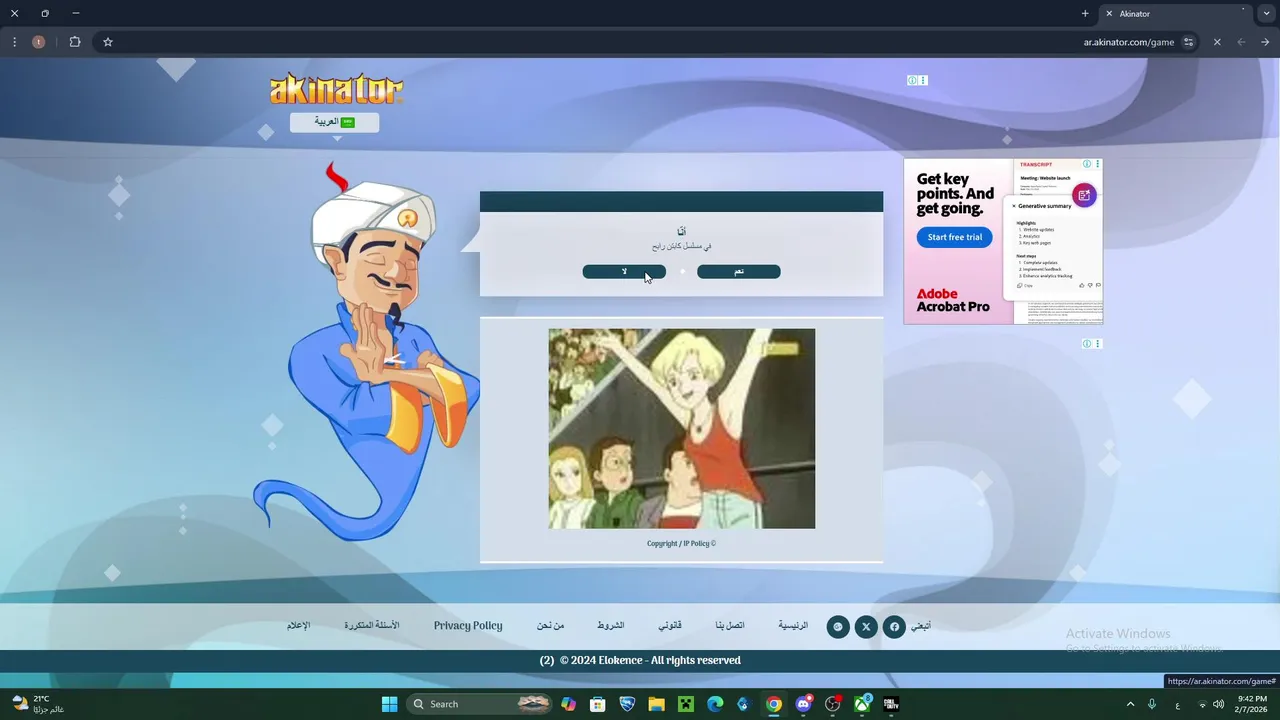This screenshot has width=1280, height=720.
Task: Open the Chrome three-dot menu
Action: (14, 42)
